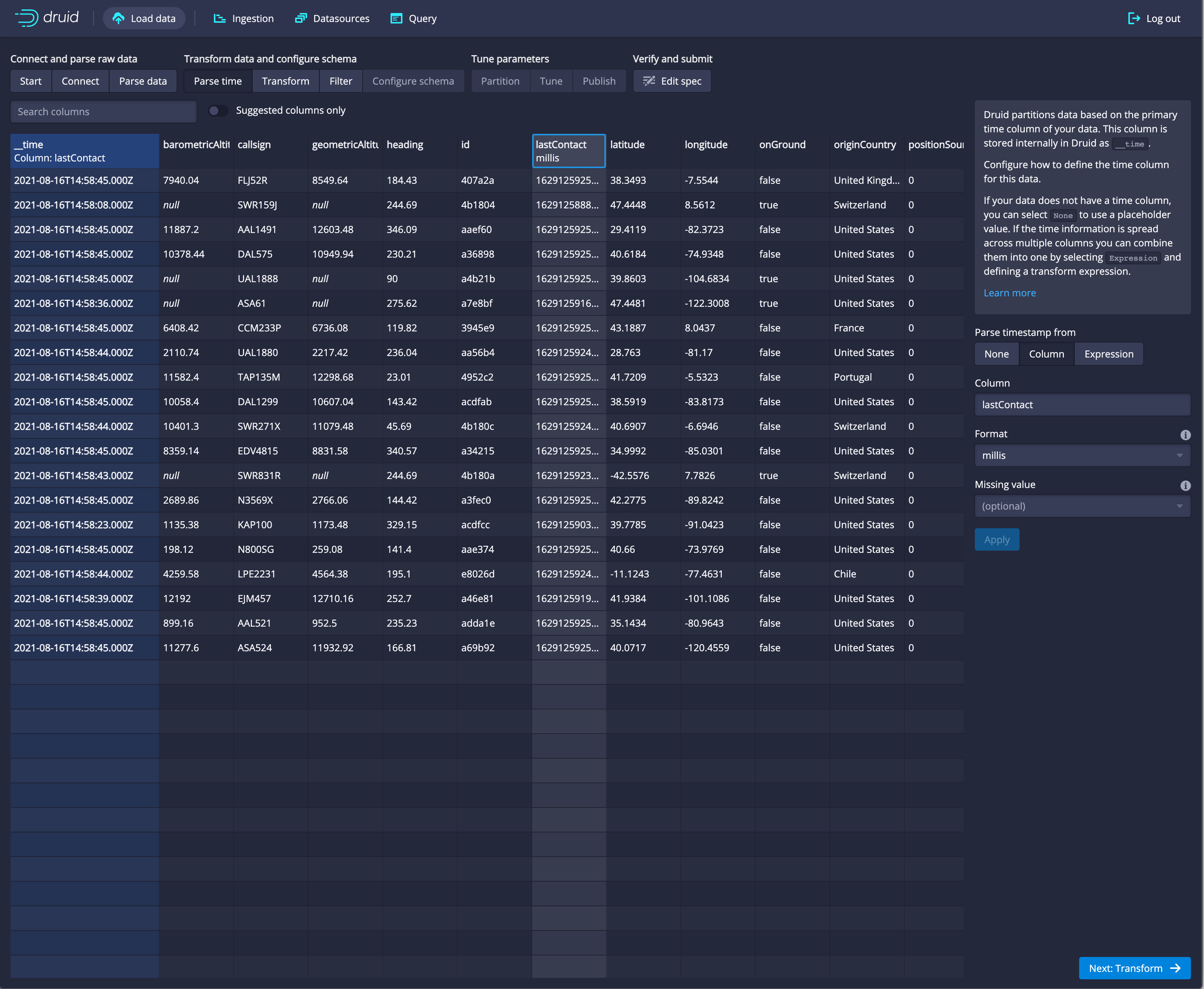The height and width of the screenshot is (989, 1204).
Task: Click the Query console icon
Action: [x=396, y=18]
